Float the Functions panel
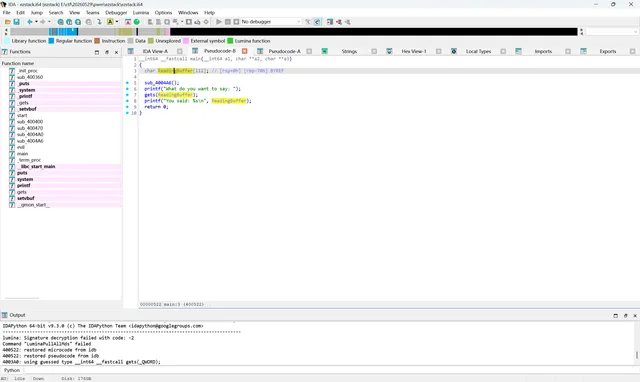The image size is (640, 382). click(x=107, y=52)
